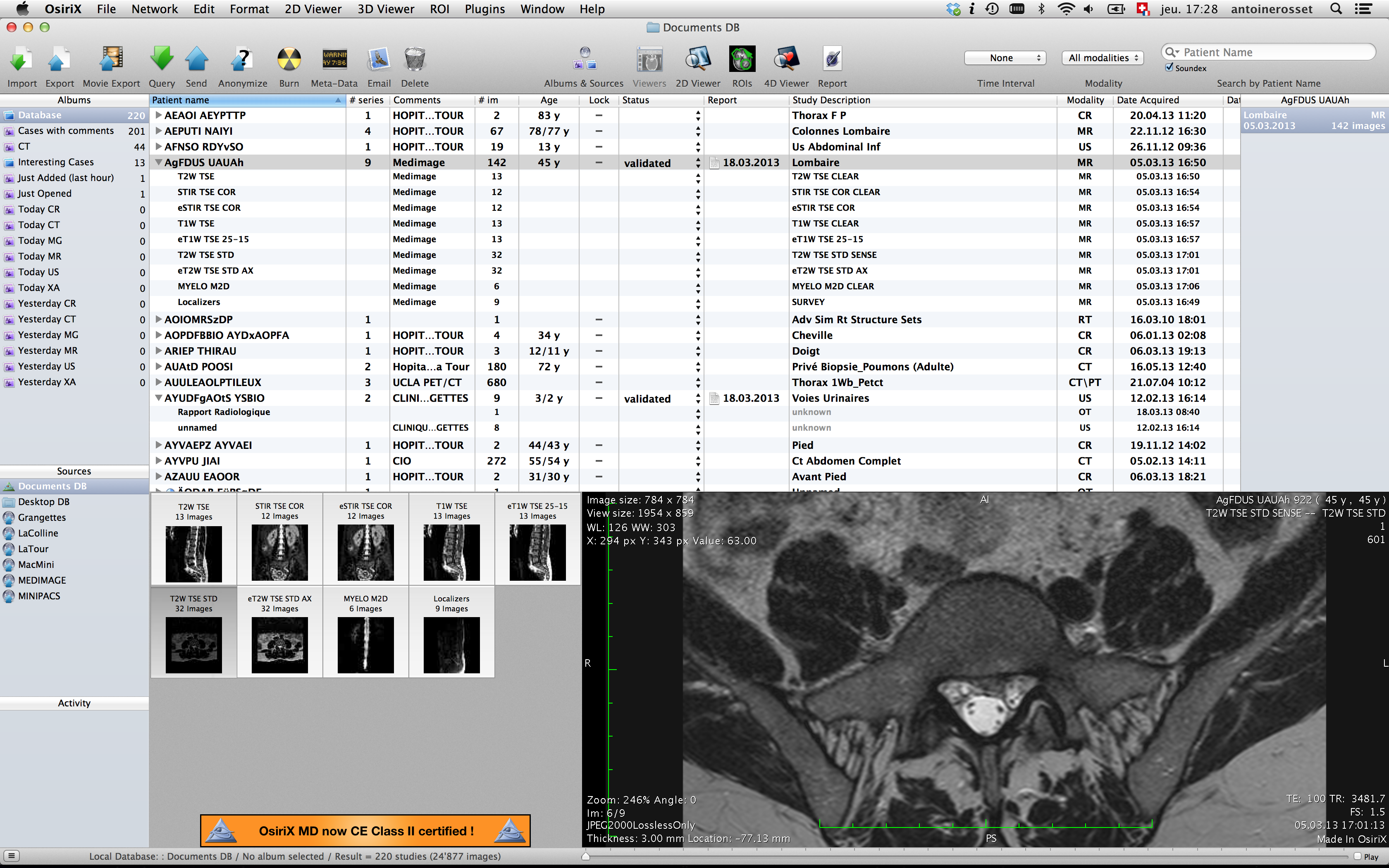This screenshot has width=1389, height=868.
Task: Click the Export toolbar icon
Action: [59, 60]
